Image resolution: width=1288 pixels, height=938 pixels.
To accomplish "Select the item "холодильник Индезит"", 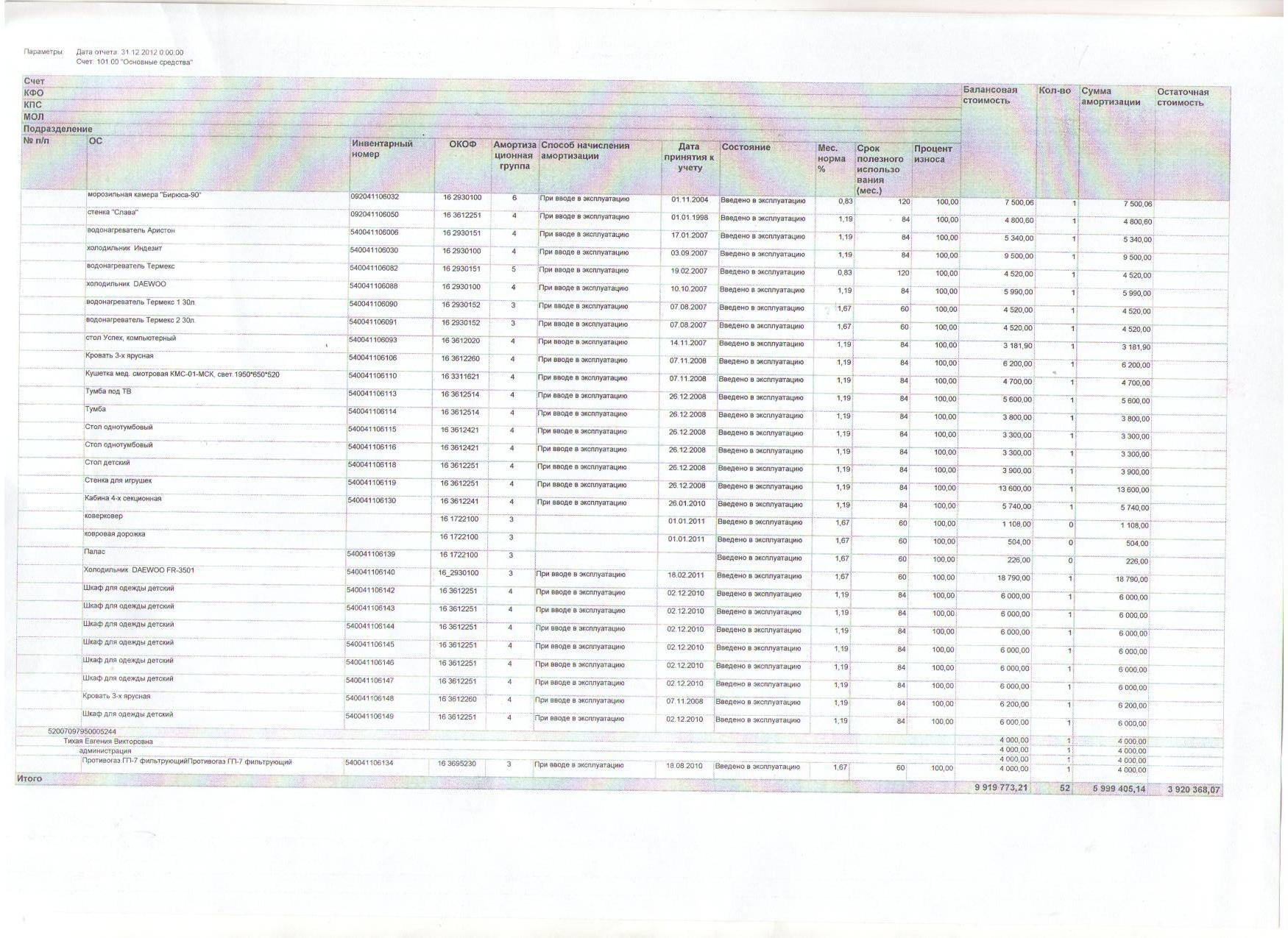I will click(x=124, y=248).
